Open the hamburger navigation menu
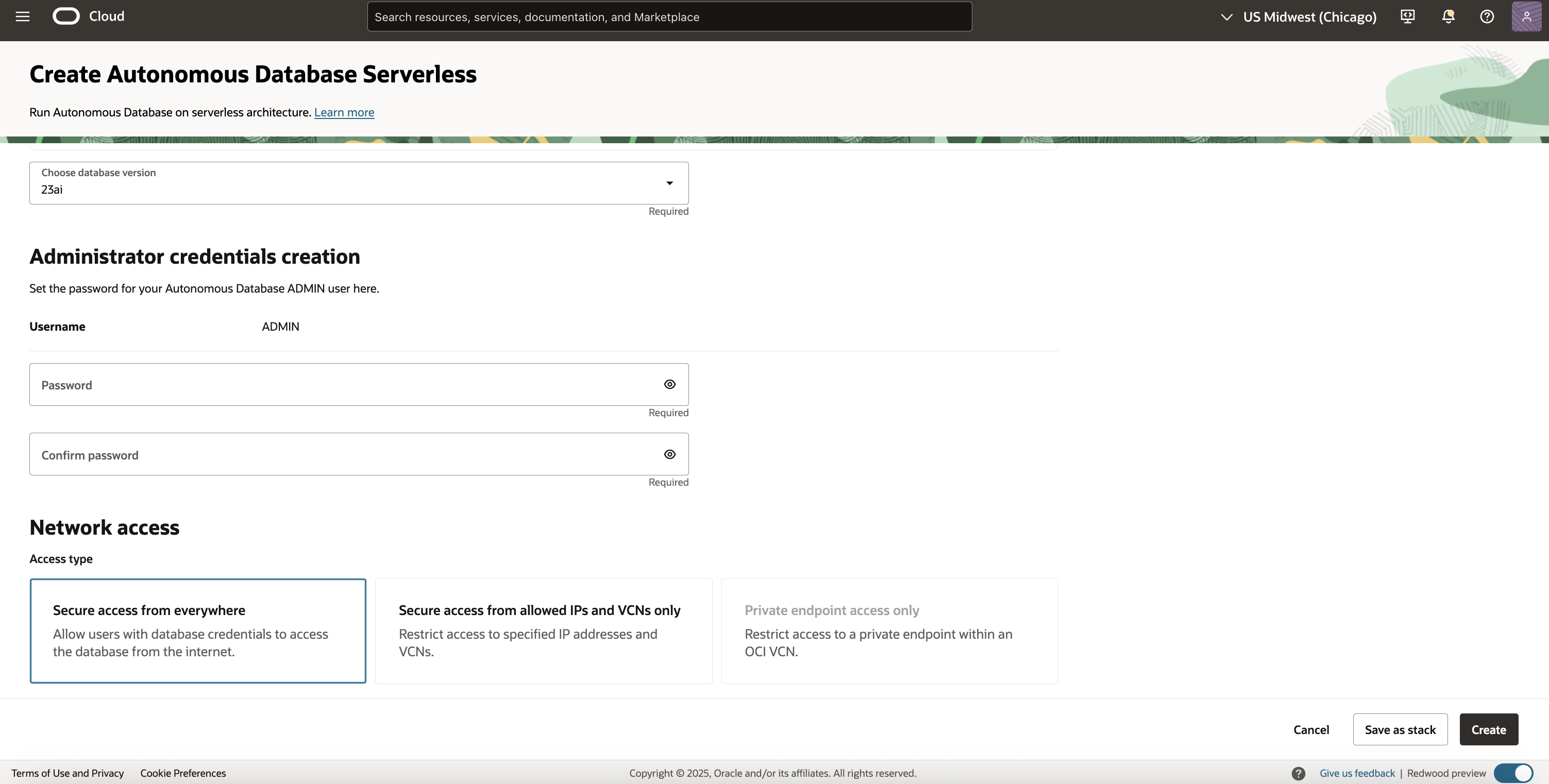Viewport: 1549px width, 784px height. 22,16
